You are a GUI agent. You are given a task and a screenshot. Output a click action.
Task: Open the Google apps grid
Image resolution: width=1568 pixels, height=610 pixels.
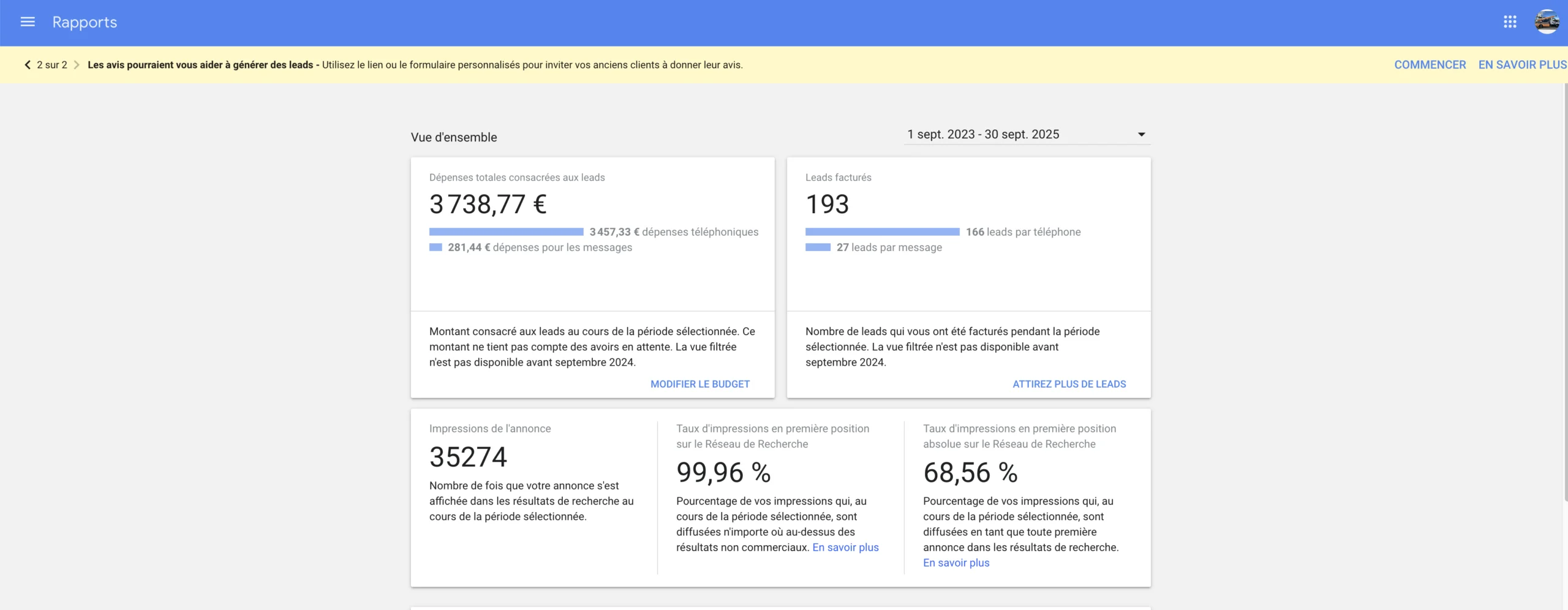[1510, 22]
